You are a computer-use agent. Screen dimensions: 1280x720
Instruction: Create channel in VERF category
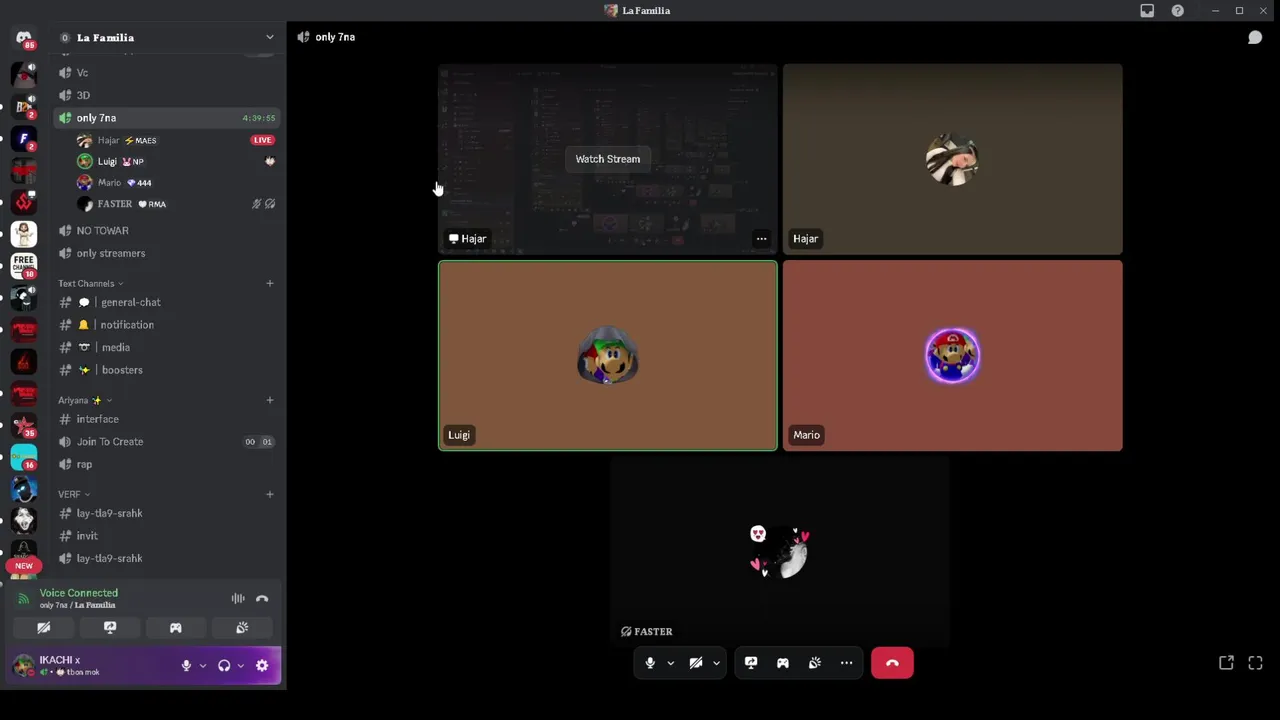pyautogui.click(x=270, y=495)
